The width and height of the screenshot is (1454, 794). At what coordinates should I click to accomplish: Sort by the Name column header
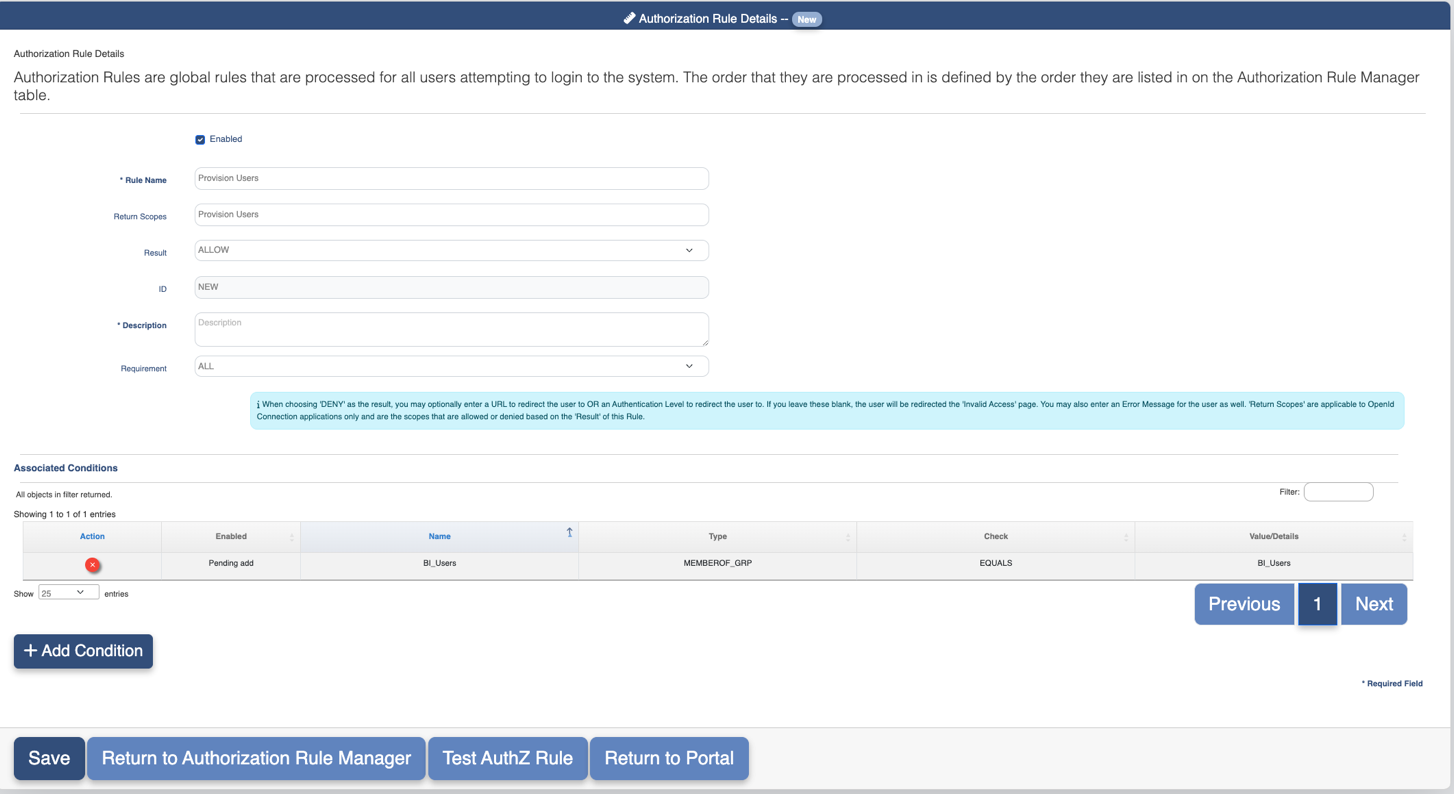point(439,537)
